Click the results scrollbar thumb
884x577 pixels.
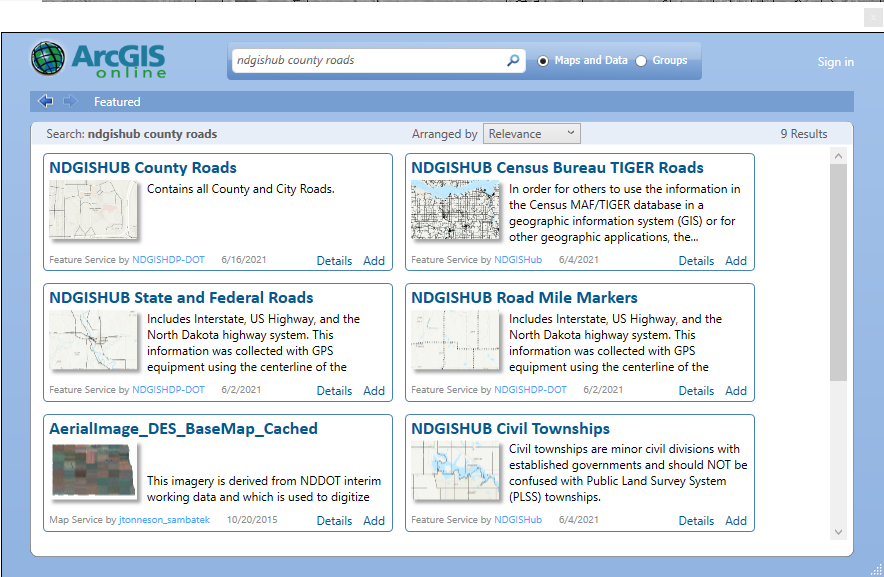pos(838,272)
